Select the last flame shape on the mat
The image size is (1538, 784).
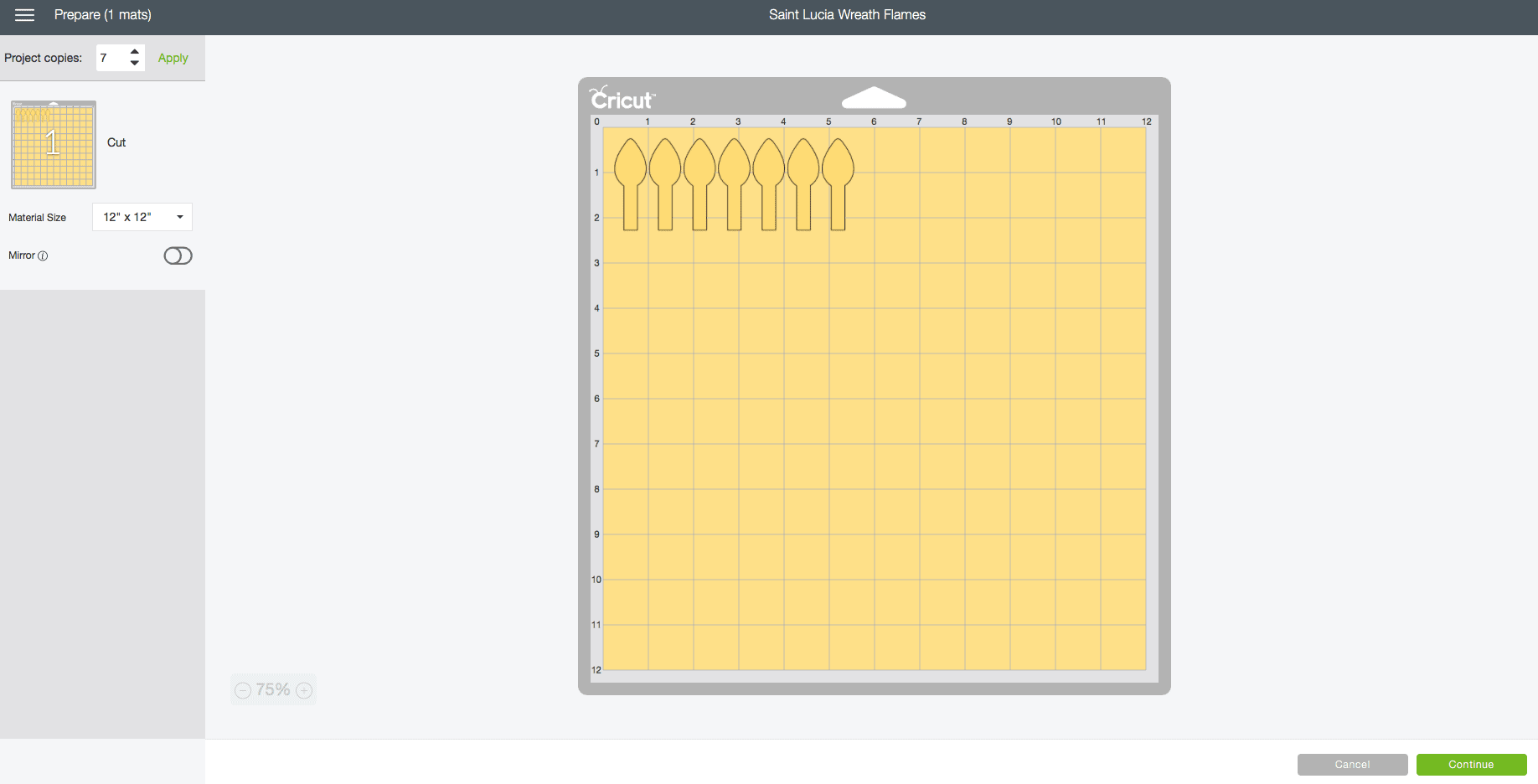pyautogui.click(x=838, y=168)
